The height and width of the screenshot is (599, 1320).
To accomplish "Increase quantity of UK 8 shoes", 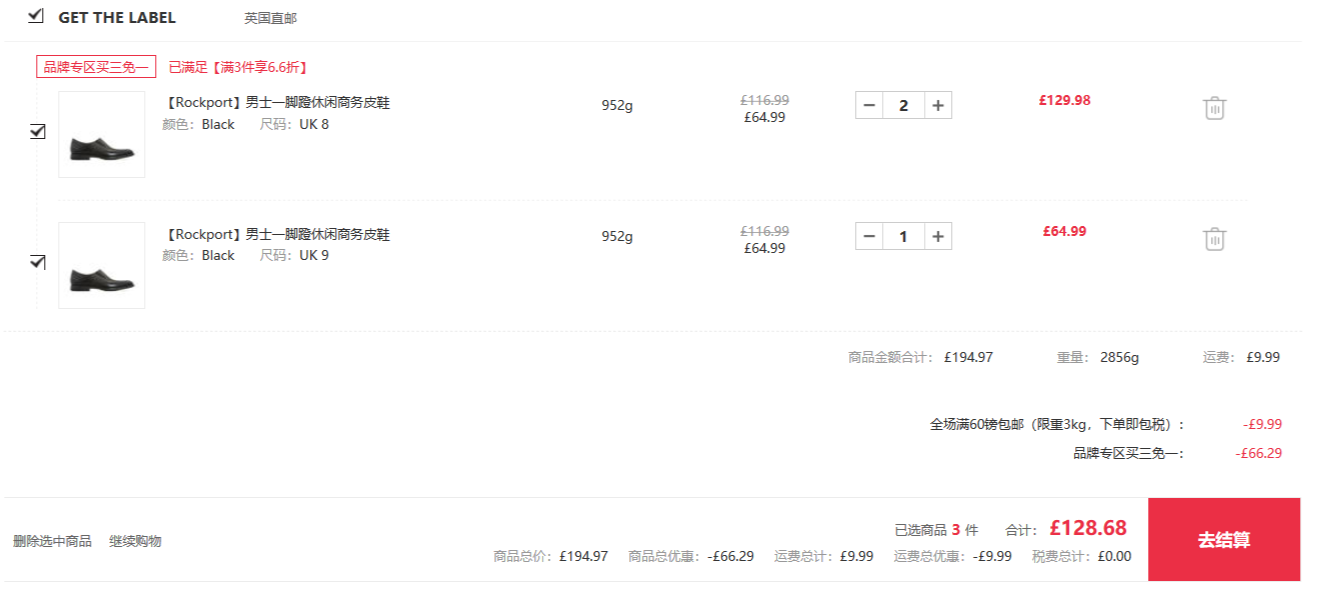I will coord(938,105).
